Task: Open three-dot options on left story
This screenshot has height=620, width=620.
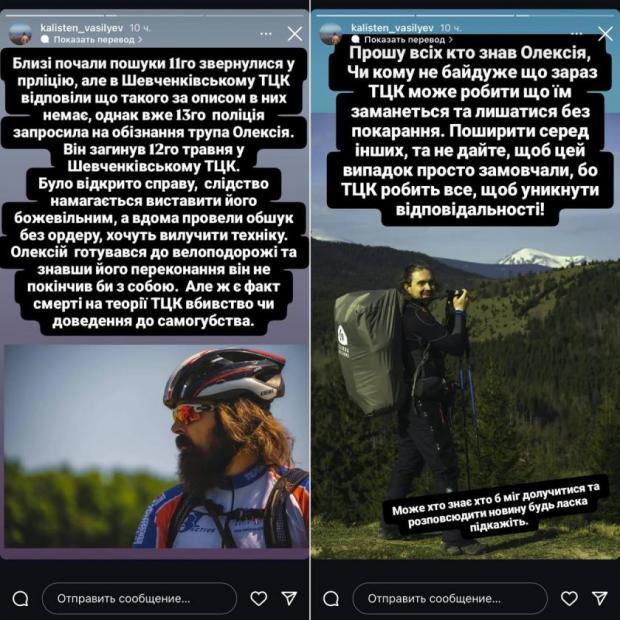Action: 266,34
